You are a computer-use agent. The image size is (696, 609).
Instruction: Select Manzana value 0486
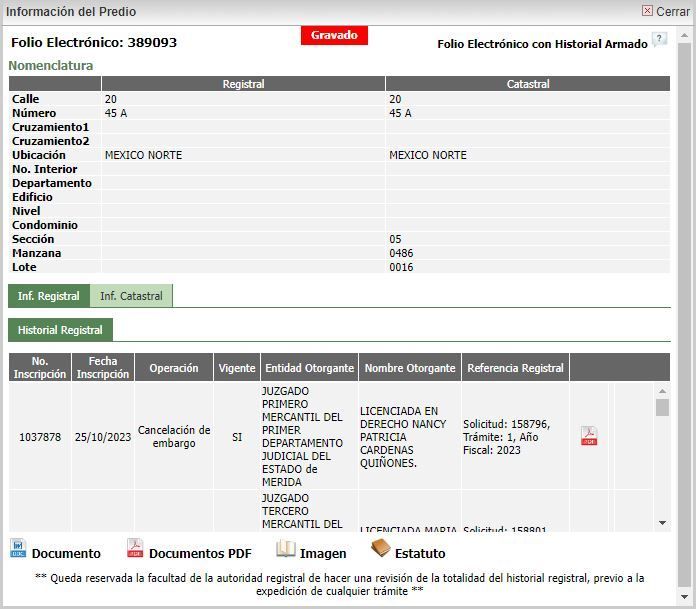pyautogui.click(x=401, y=253)
